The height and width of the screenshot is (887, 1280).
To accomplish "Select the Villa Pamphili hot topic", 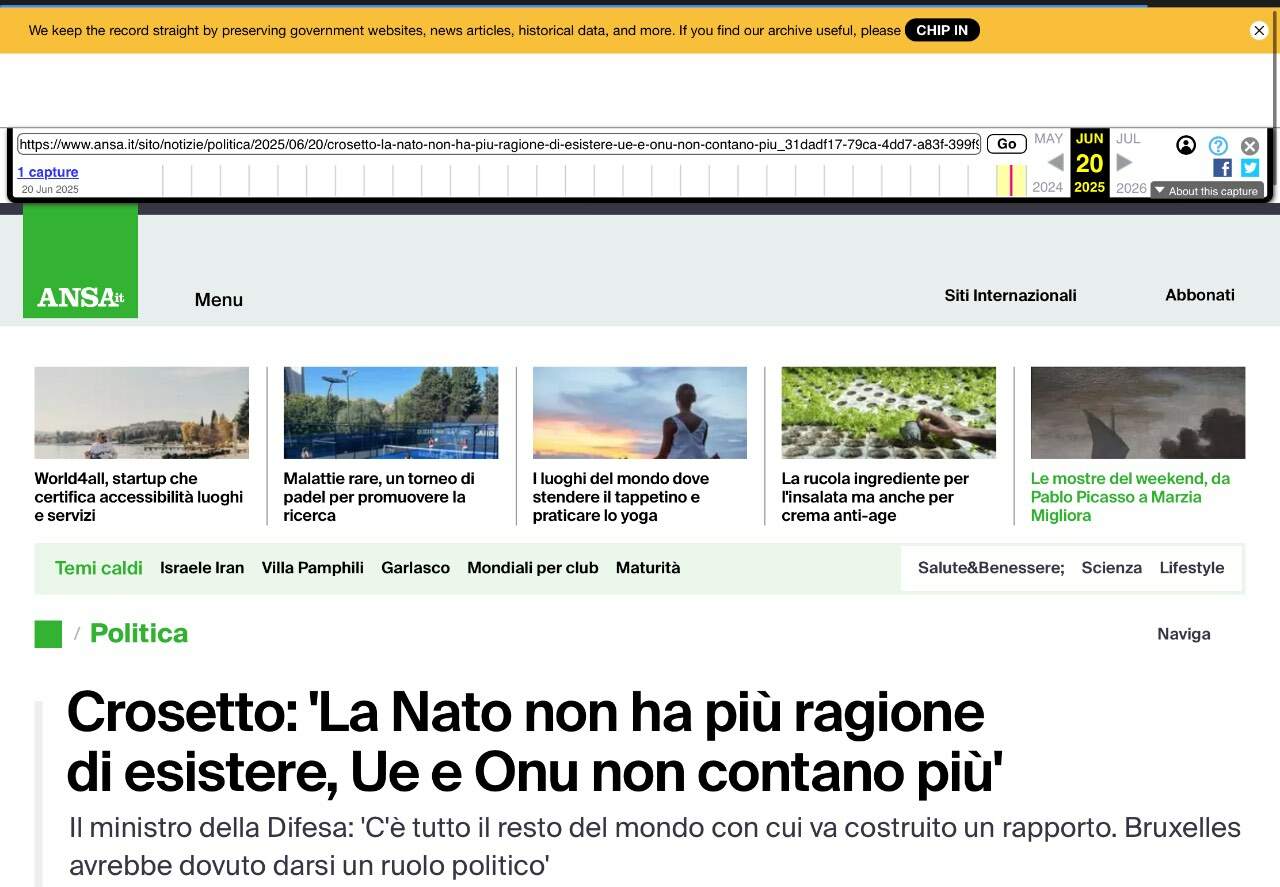I will tap(313, 568).
